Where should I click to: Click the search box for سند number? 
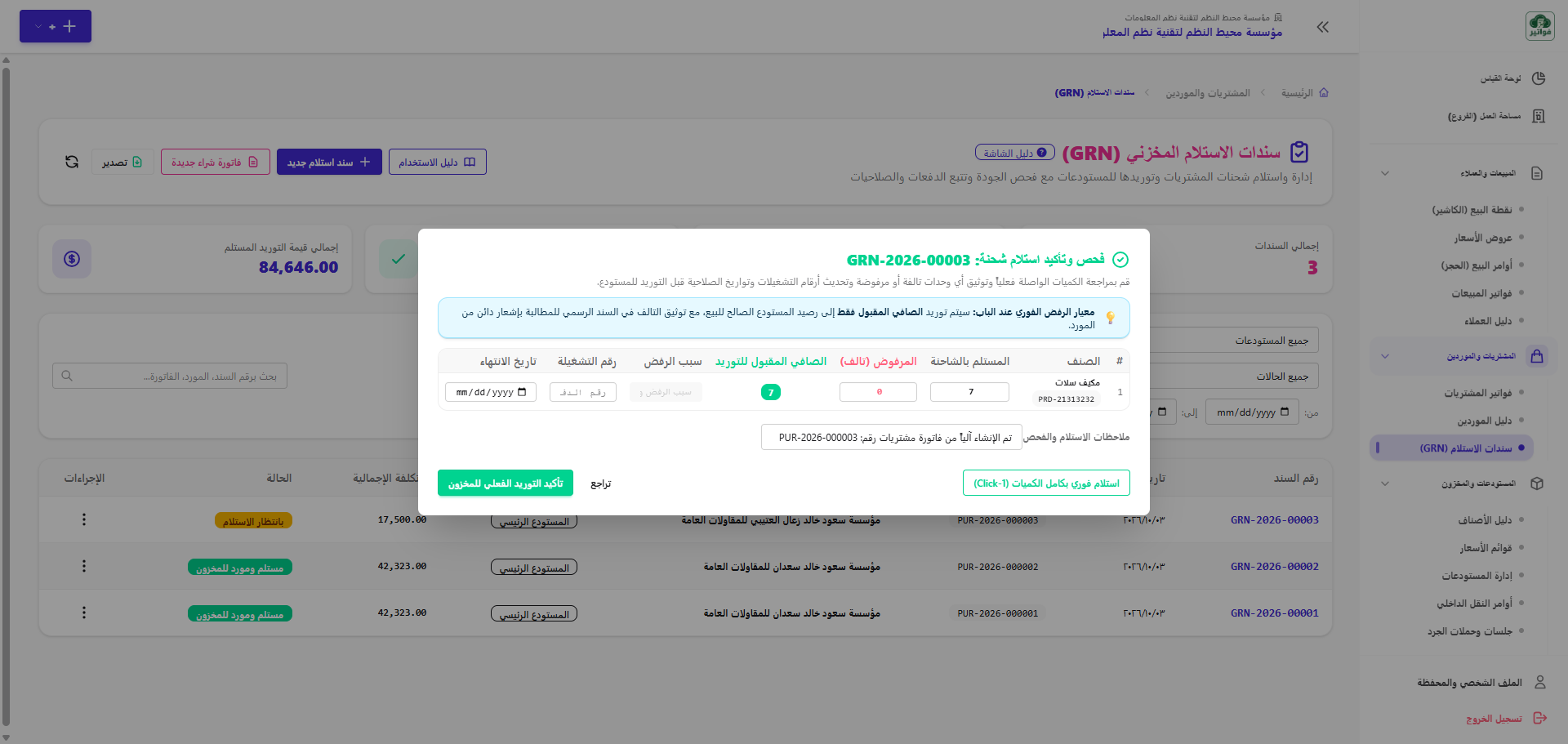click(x=170, y=376)
